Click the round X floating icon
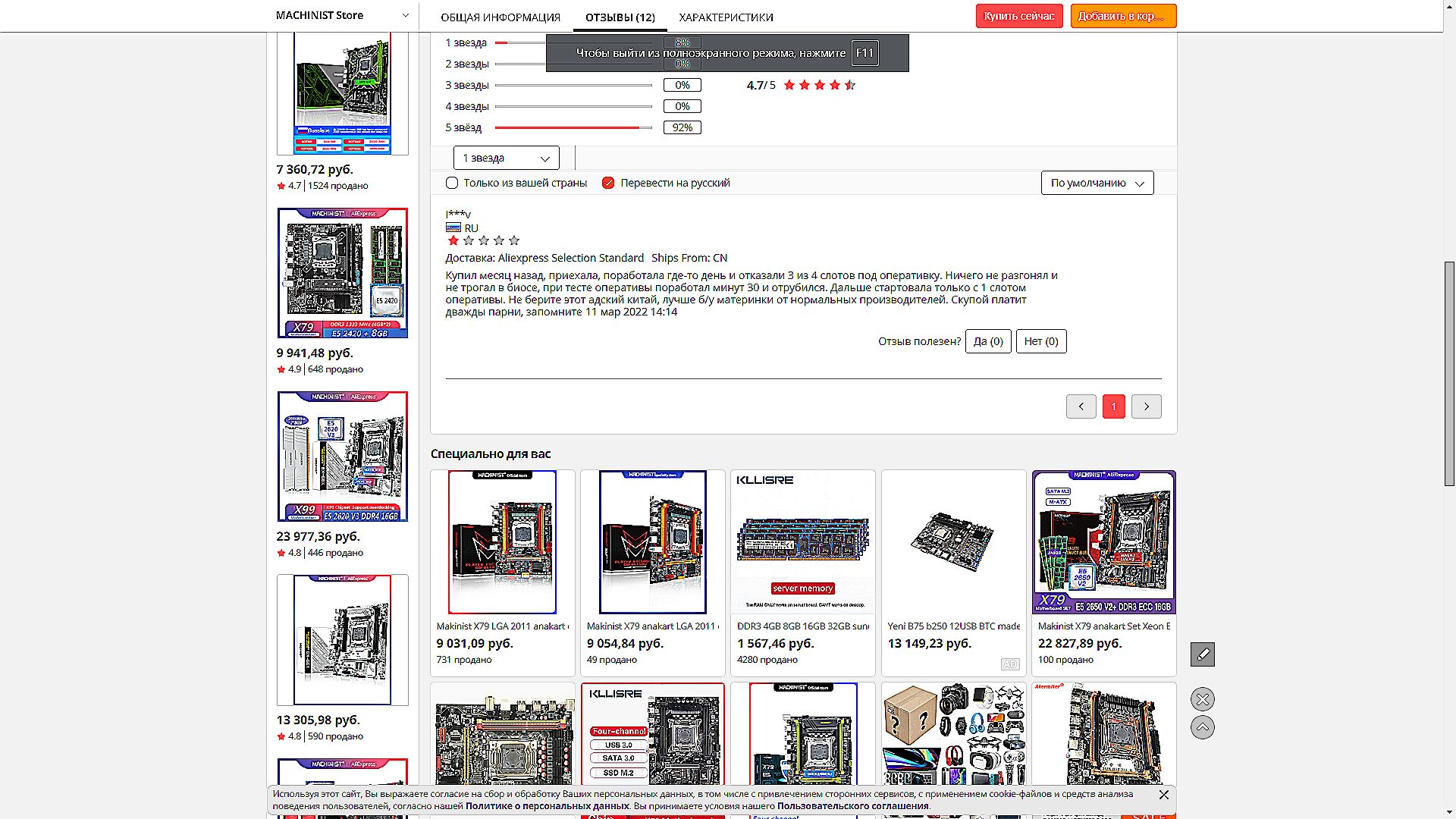 tap(1202, 699)
